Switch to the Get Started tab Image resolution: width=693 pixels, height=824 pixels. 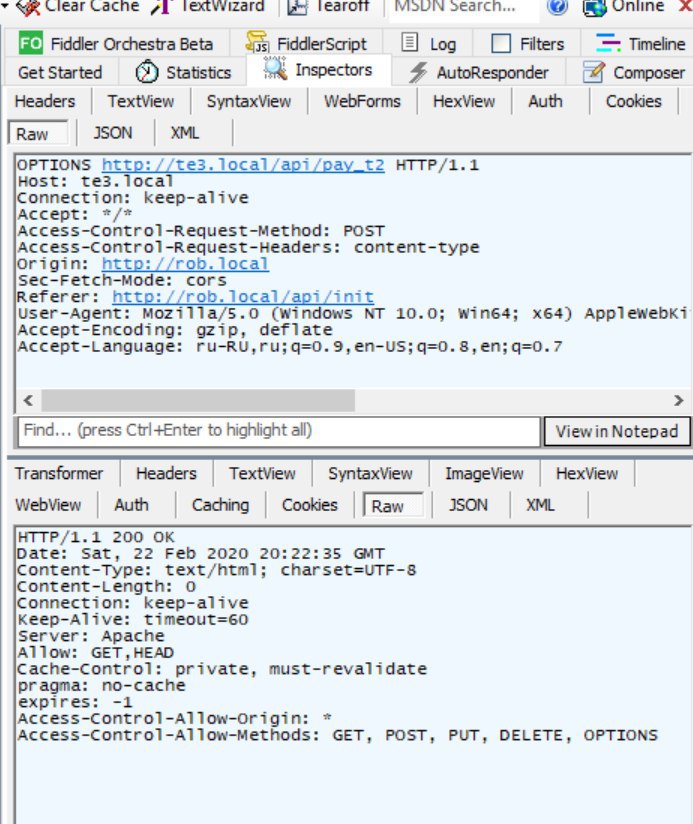tap(60, 73)
